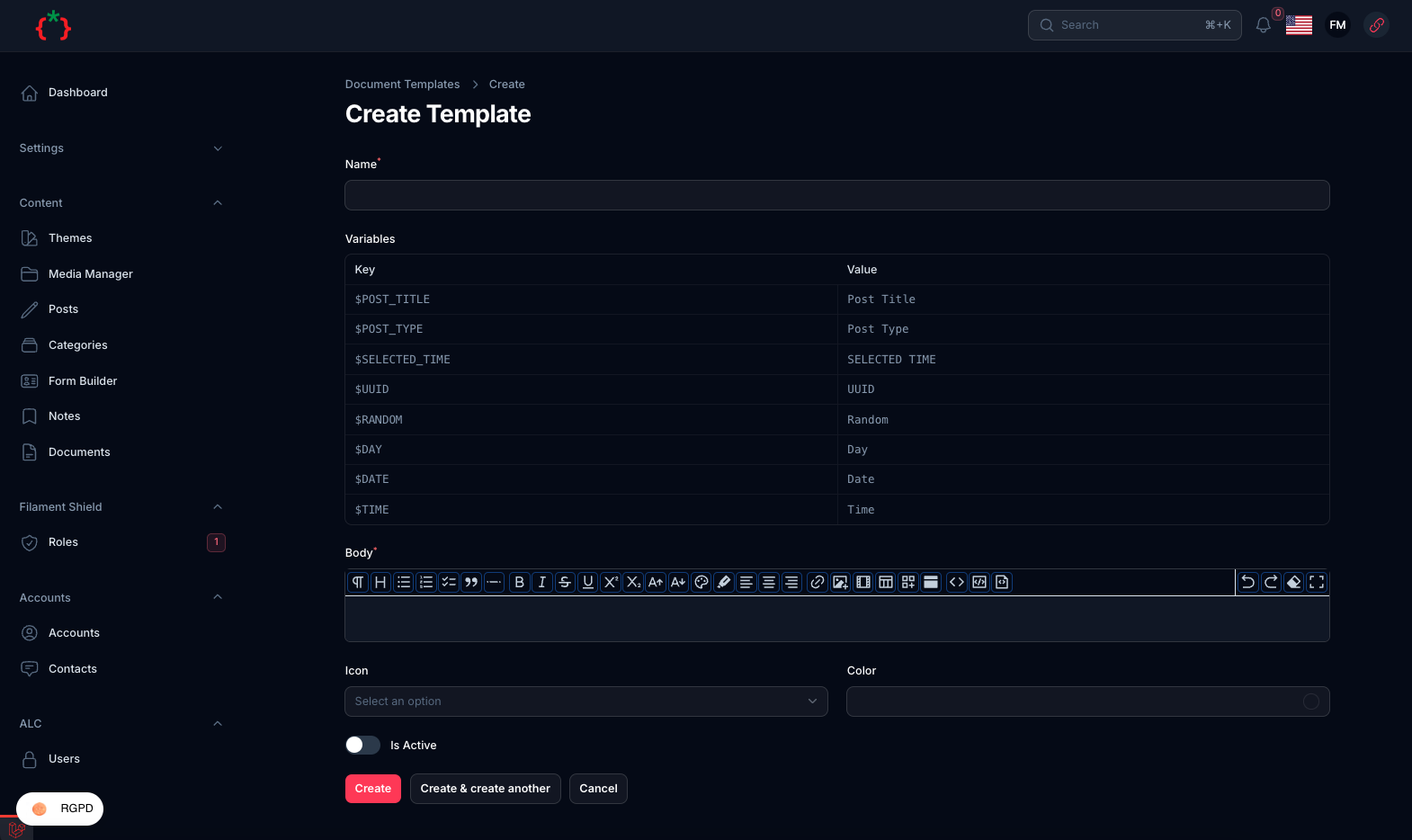Insert checklist in Body editor
The width and height of the screenshot is (1412, 840).
[x=449, y=582]
